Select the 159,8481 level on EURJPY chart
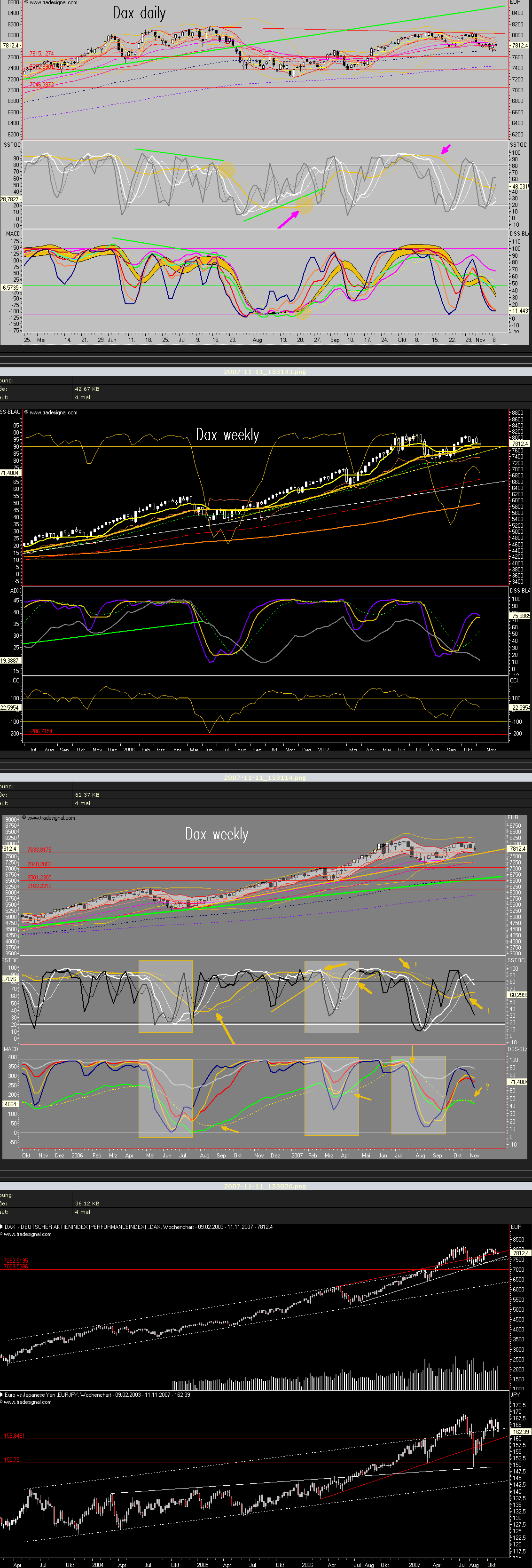 coord(15,1435)
